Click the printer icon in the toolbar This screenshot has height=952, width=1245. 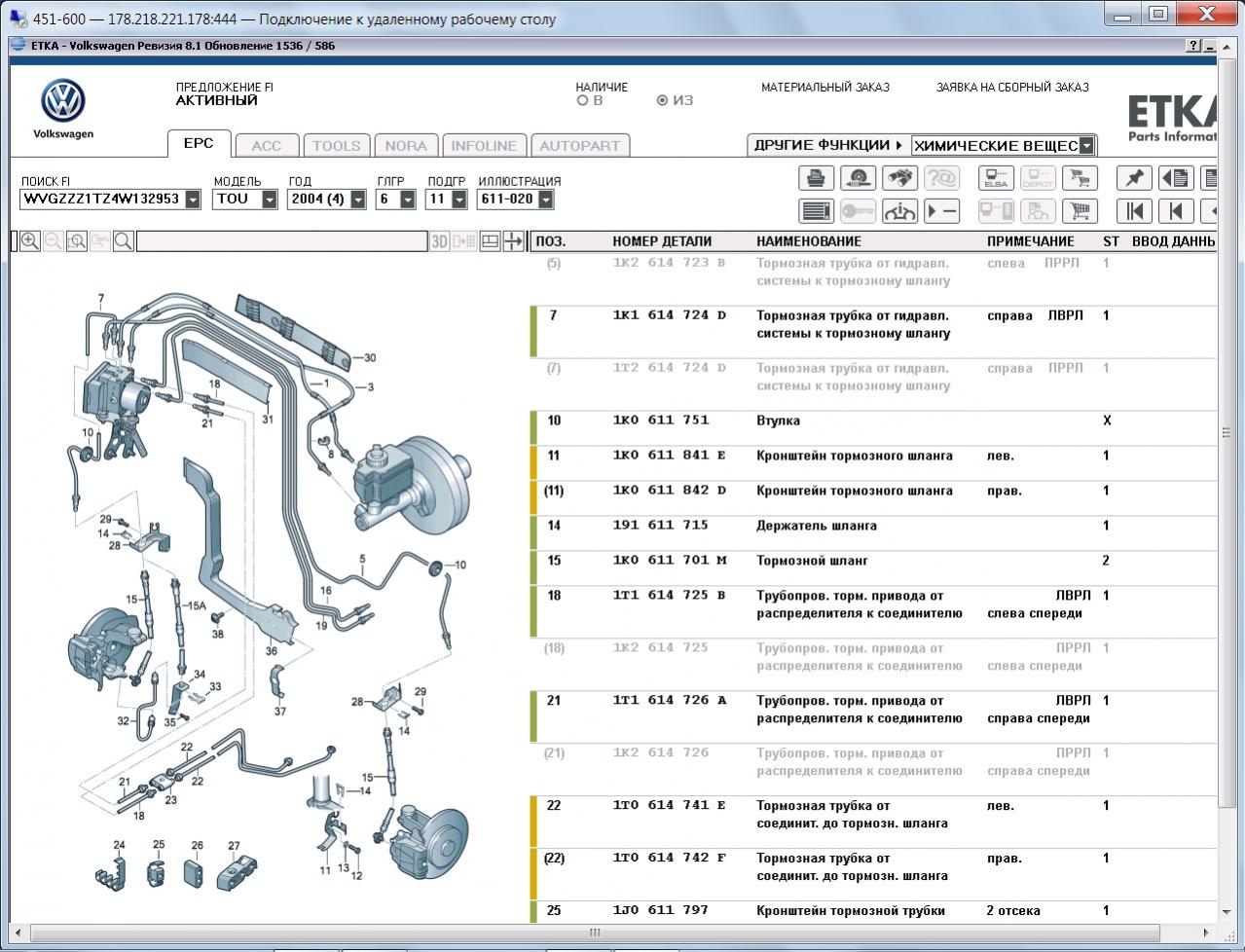(x=816, y=178)
